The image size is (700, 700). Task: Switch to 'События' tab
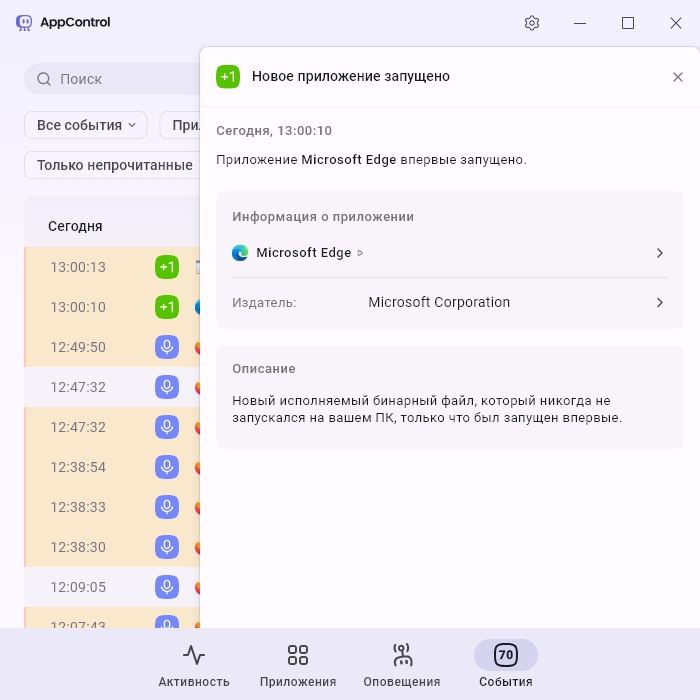pos(506,665)
